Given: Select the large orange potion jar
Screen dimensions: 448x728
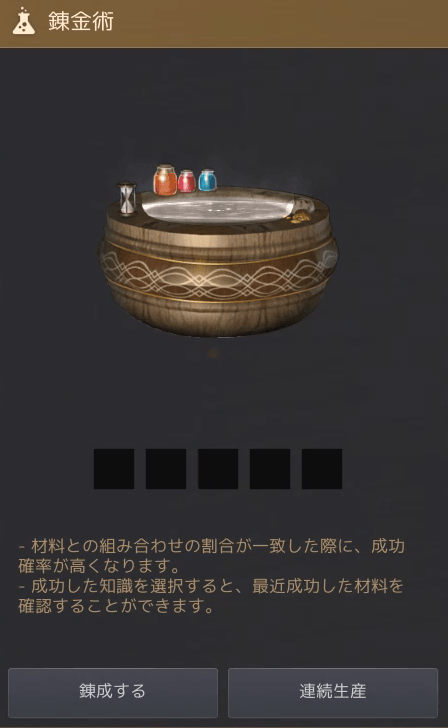Looking at the screenshot, I should [165, 180].
